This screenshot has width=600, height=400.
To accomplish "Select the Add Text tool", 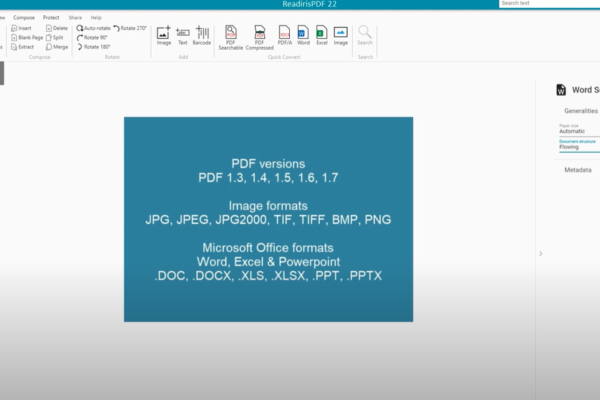I will click(182, 36).
